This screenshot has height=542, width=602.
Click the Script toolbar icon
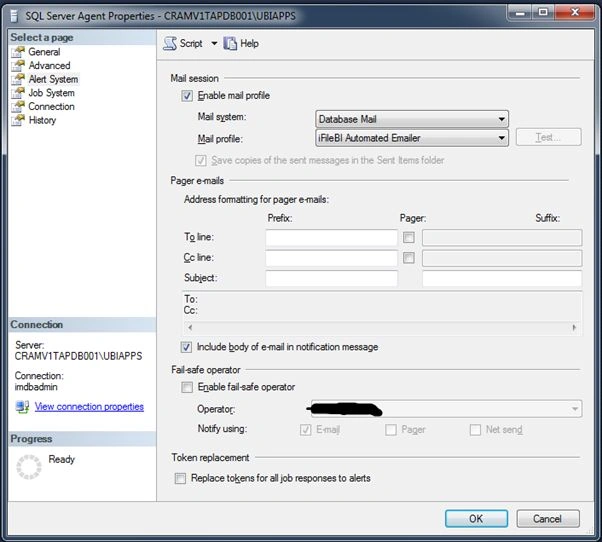pos(170,43)
